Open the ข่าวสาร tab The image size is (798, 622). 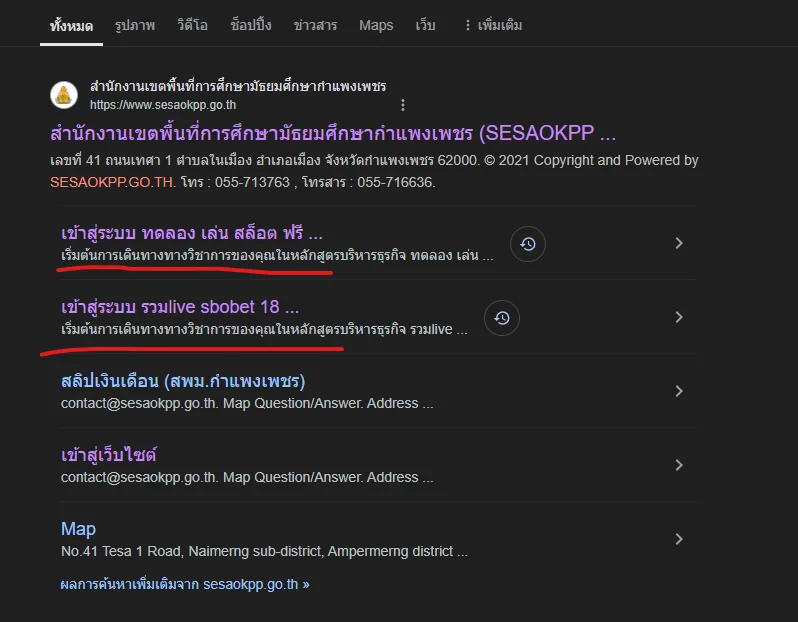pyautogui.click(x=315, y=25)
